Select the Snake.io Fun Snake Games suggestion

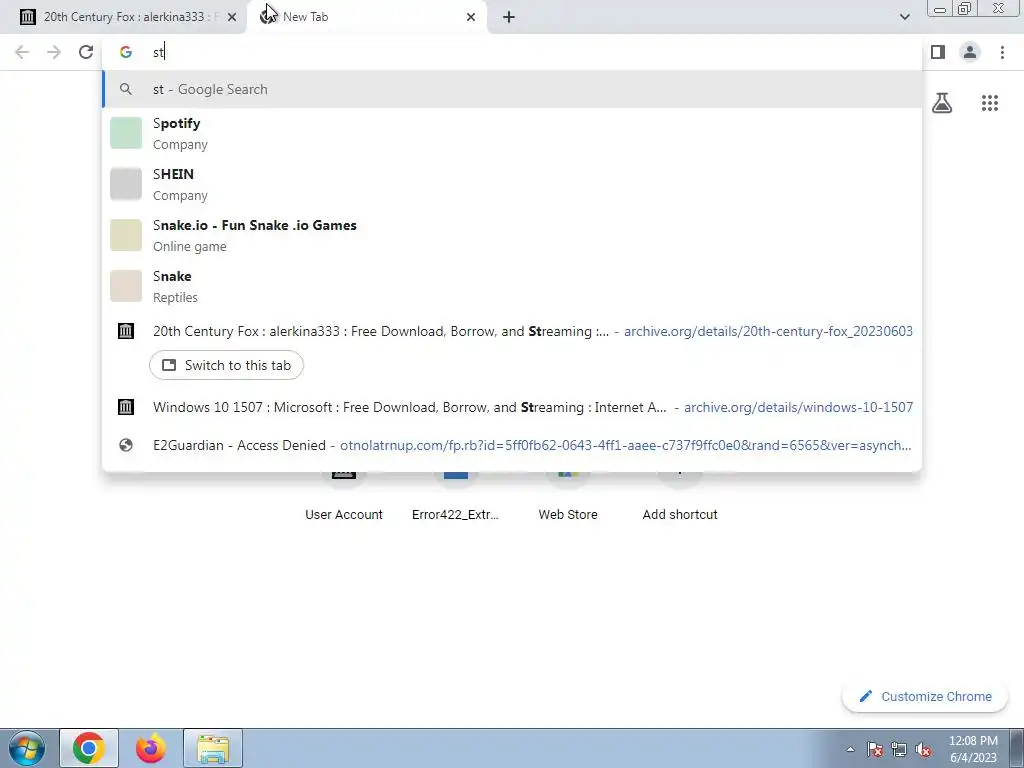point(512,235)
